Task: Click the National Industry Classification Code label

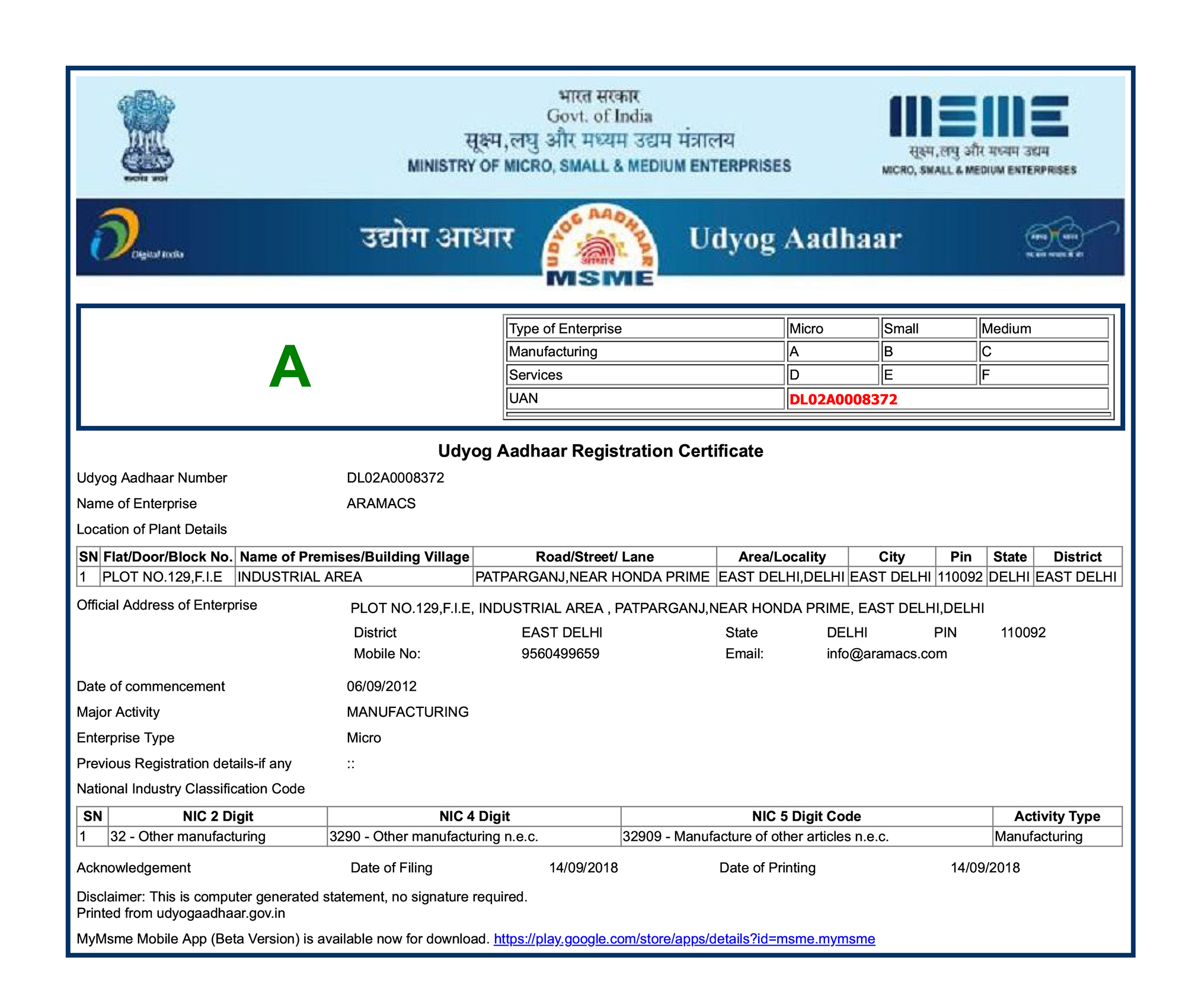Action: coord(190,789)
